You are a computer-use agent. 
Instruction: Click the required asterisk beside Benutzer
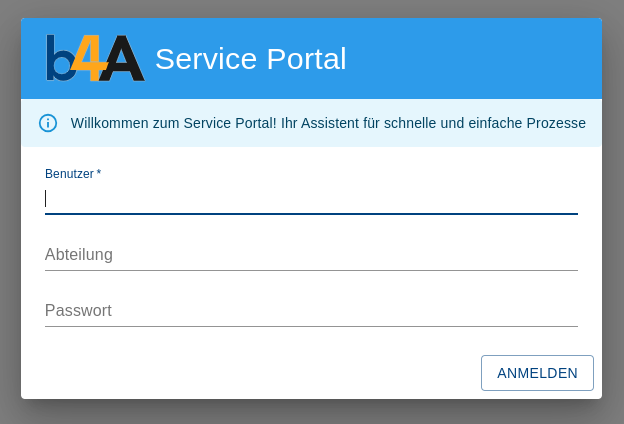99,173
